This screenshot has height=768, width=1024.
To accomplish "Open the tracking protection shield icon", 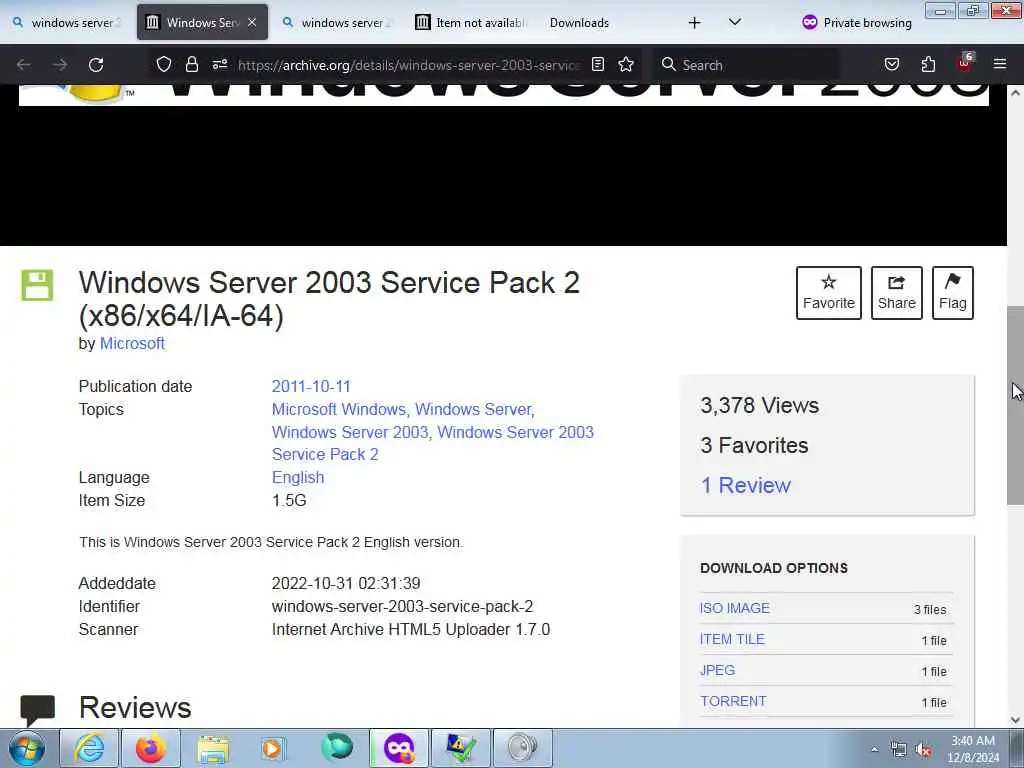I will pyautogui.click(x=164, y=64).
